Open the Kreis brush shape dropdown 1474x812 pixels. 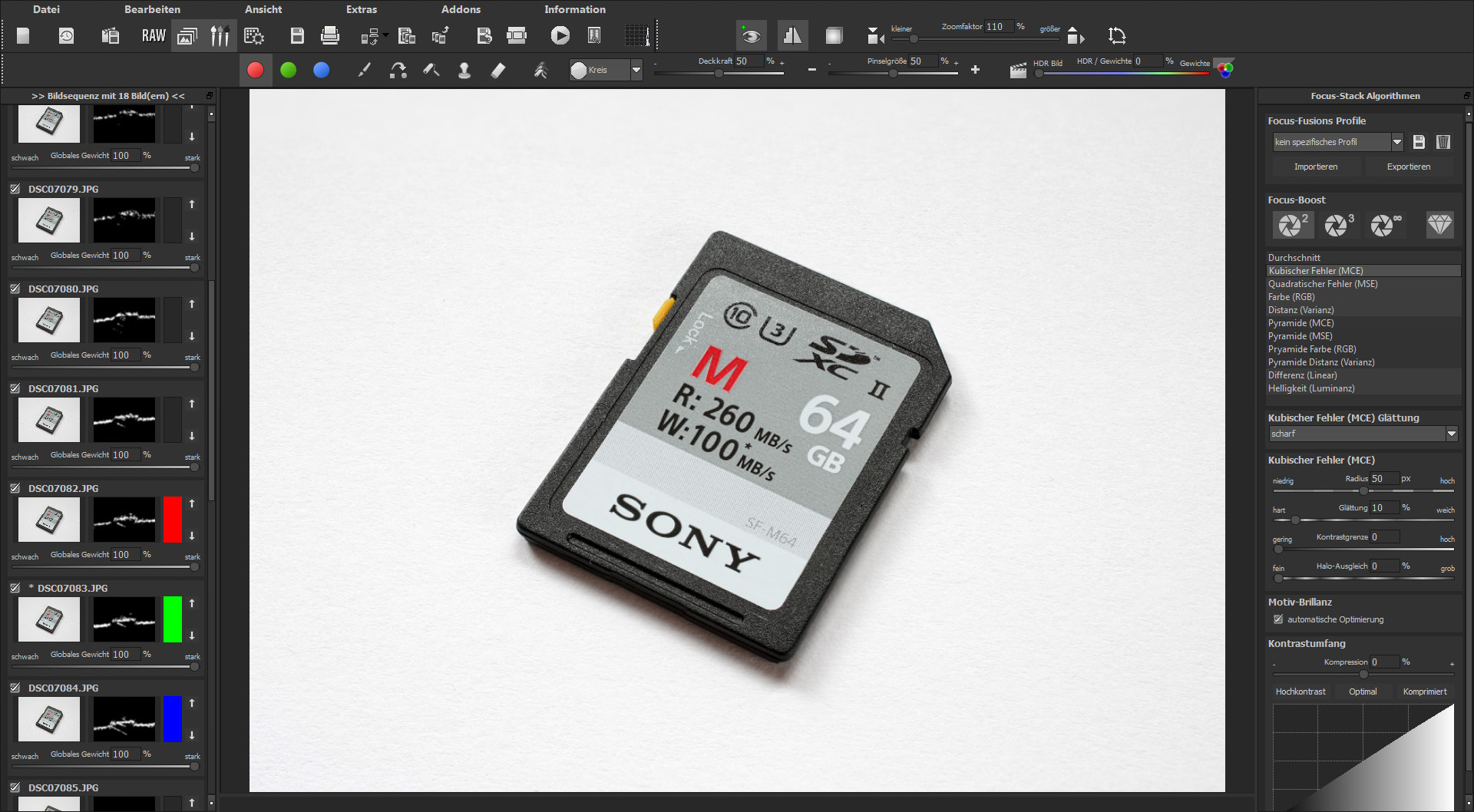pyautogui.click(x=606, y=70)
